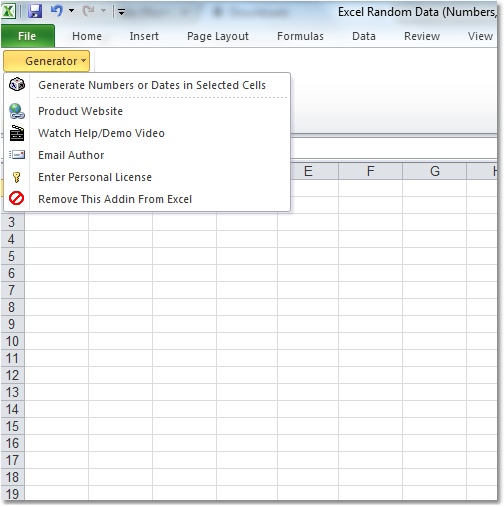Choose Generate Numbers or Dates in Selected Cells

coord(152,85)
